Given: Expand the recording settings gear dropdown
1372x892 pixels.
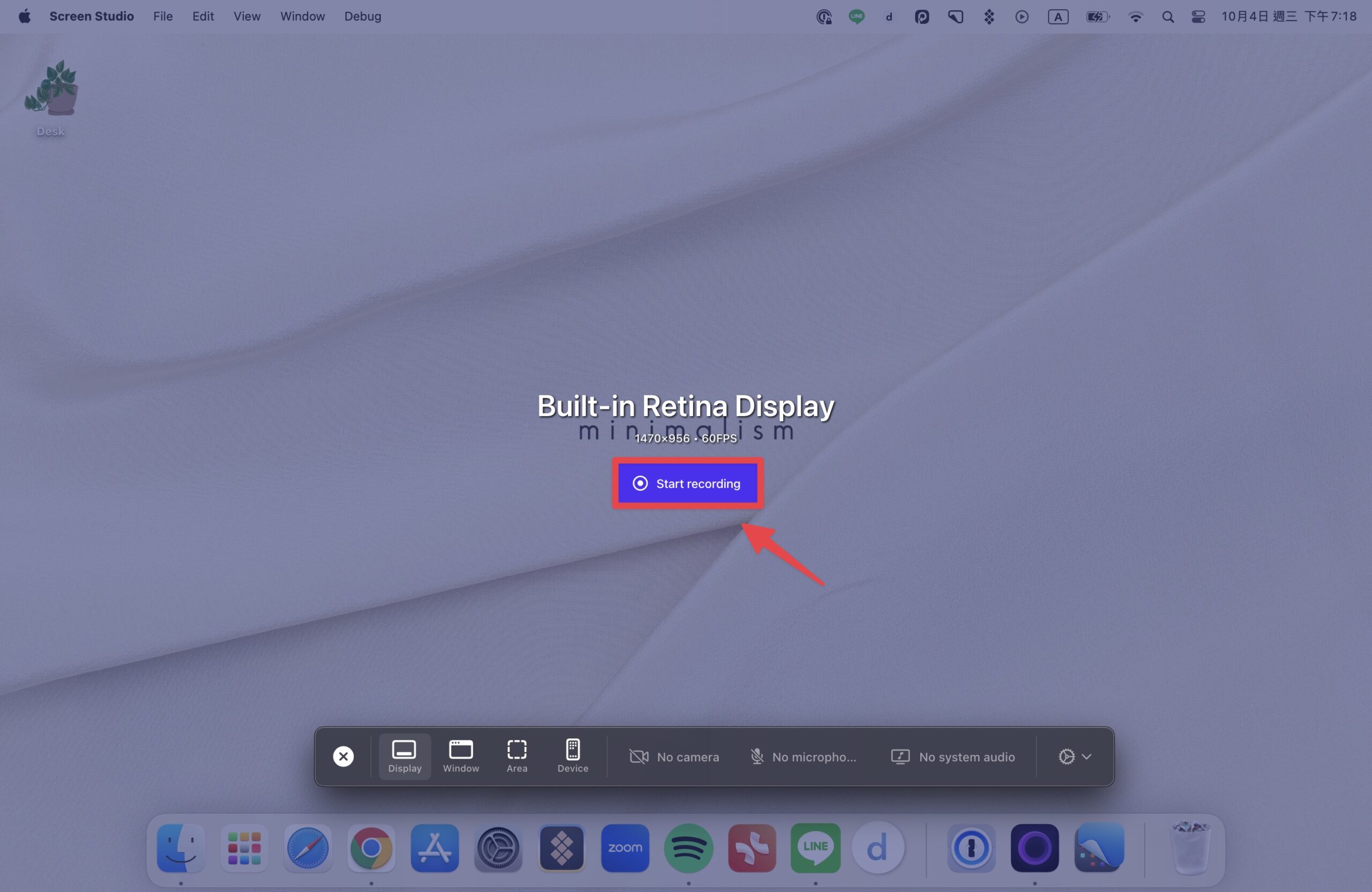Looking at the screenshot, I should 1075,756.
